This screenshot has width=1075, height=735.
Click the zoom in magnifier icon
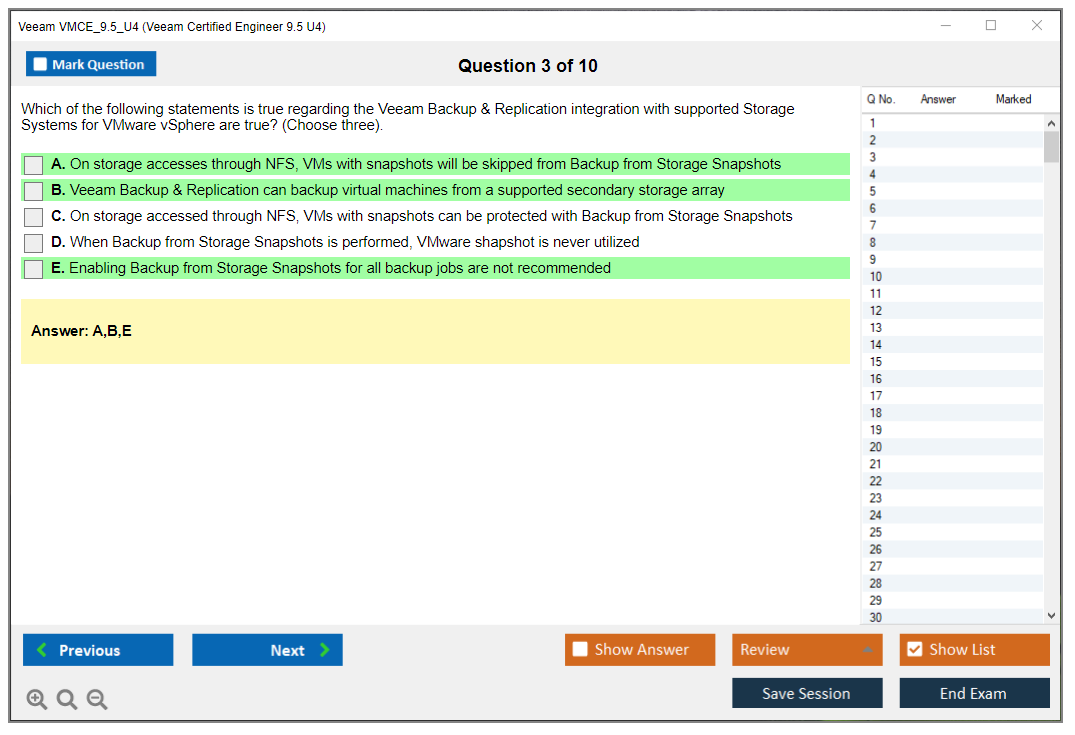point(37,700)
